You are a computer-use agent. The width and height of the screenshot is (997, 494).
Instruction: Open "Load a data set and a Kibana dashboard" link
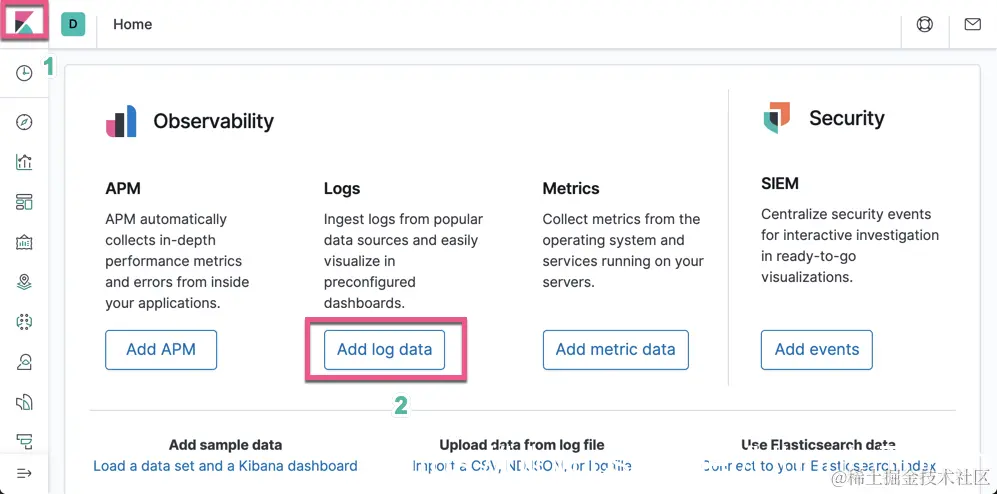(x=225, y=466)
